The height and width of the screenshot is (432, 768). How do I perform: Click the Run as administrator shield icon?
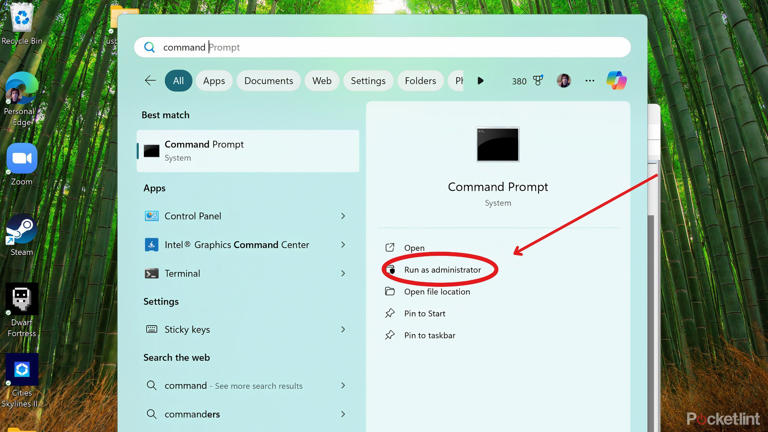(x=390, y=269)
